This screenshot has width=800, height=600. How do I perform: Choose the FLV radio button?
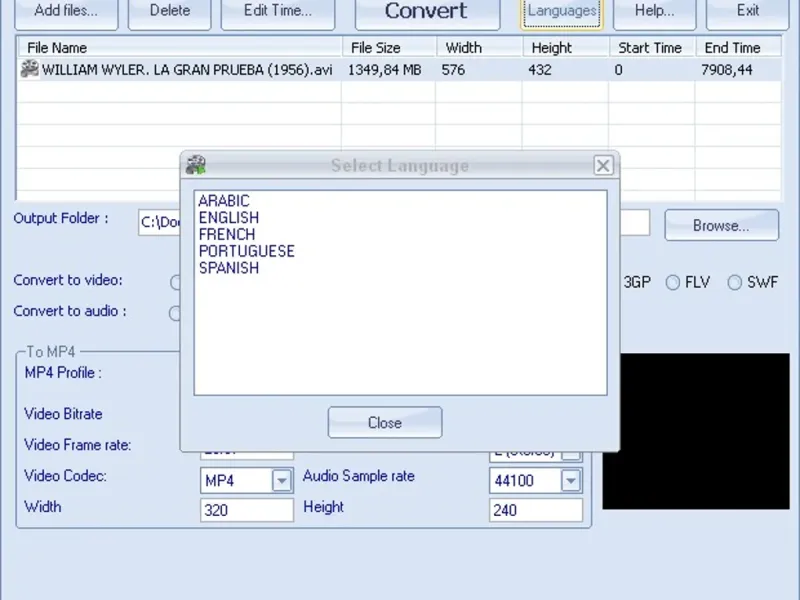coord(673,282)
